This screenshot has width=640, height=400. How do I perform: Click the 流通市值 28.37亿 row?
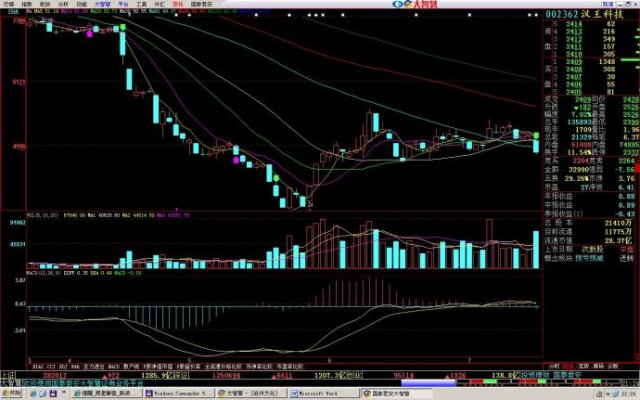point(589,241)
